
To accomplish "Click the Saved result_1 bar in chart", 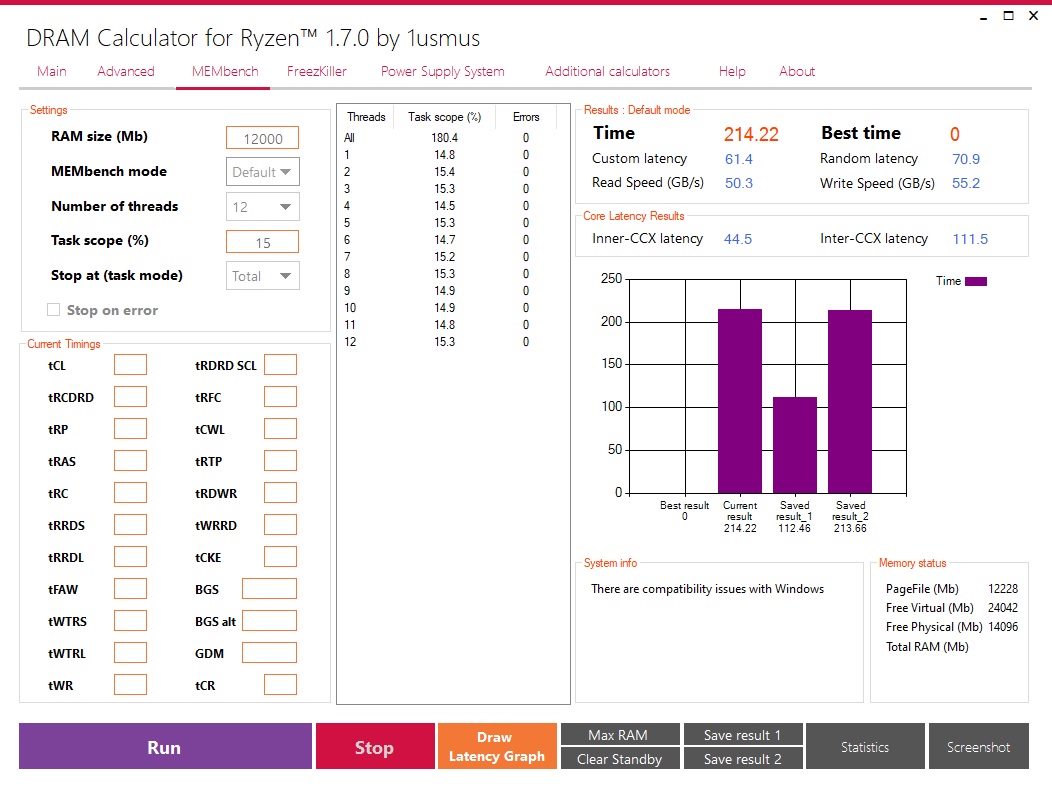I will coord(795,445).
